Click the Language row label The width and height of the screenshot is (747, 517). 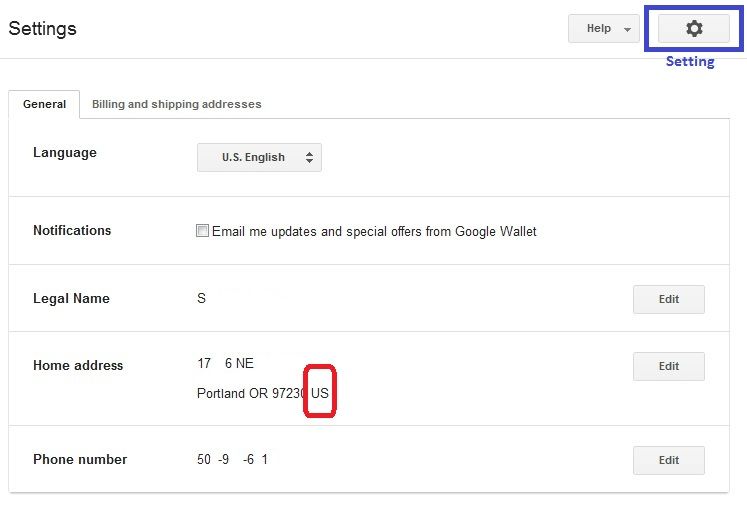pos(65,153)
